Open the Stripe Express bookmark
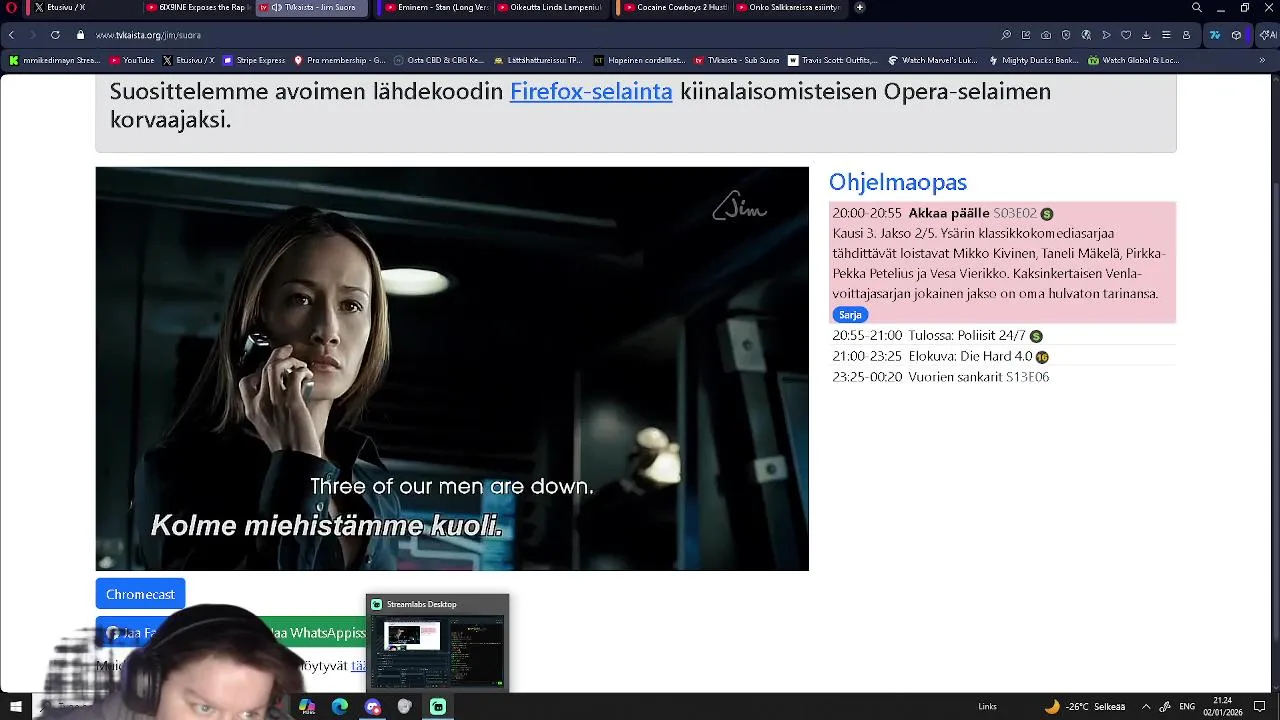This screenshot has height=720, width=1280. (254, 60)
